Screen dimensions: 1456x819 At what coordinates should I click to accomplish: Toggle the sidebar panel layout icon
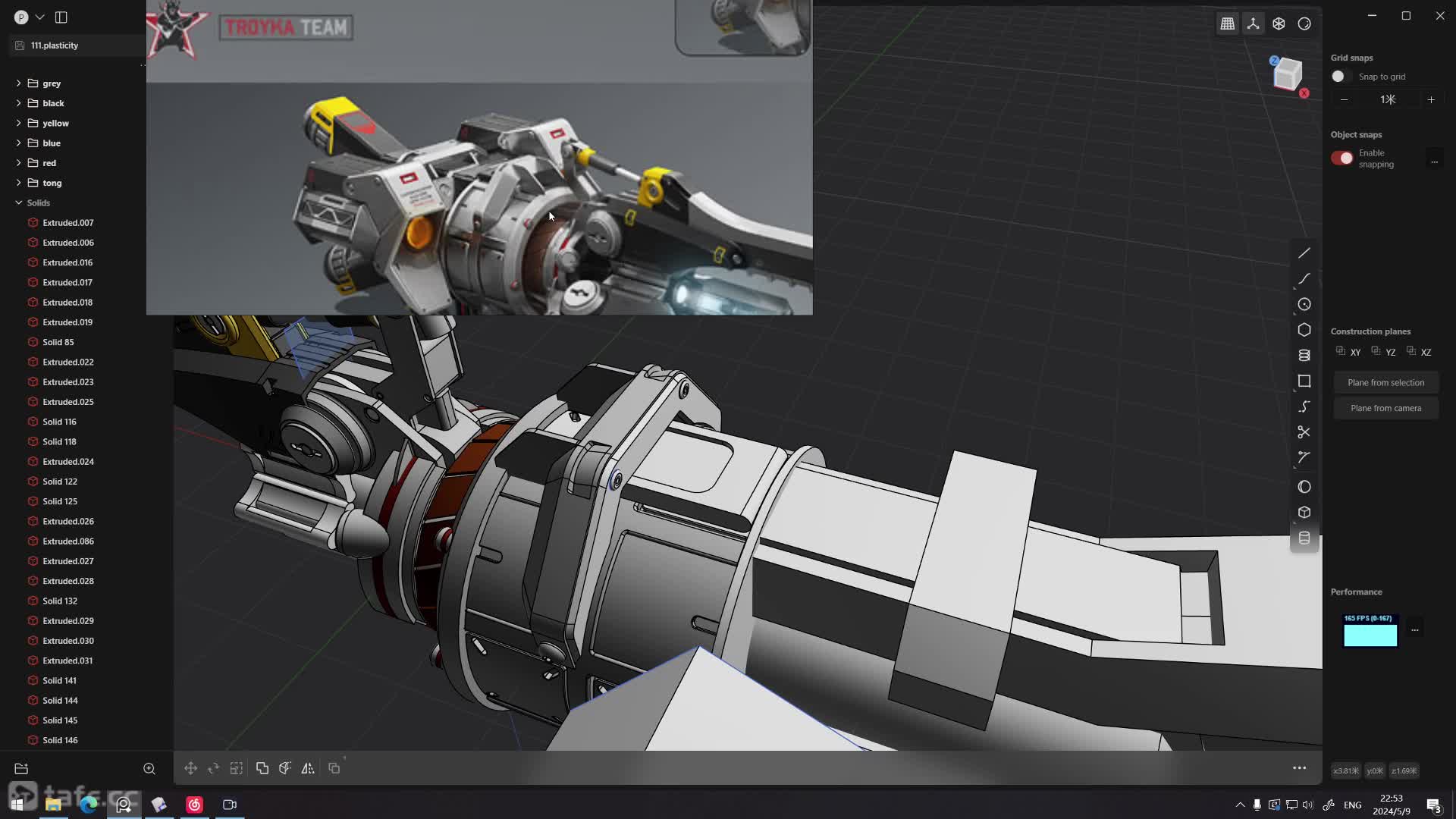click(61, 17)
